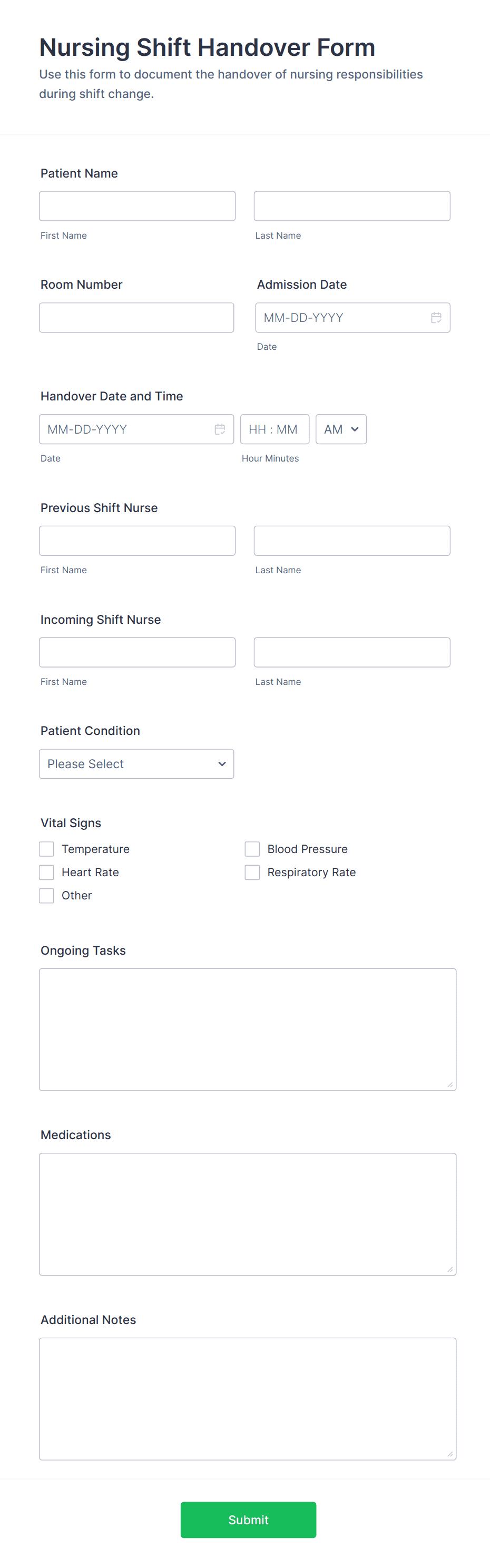Enable the Heart Rate checkbox

point(46,871)
